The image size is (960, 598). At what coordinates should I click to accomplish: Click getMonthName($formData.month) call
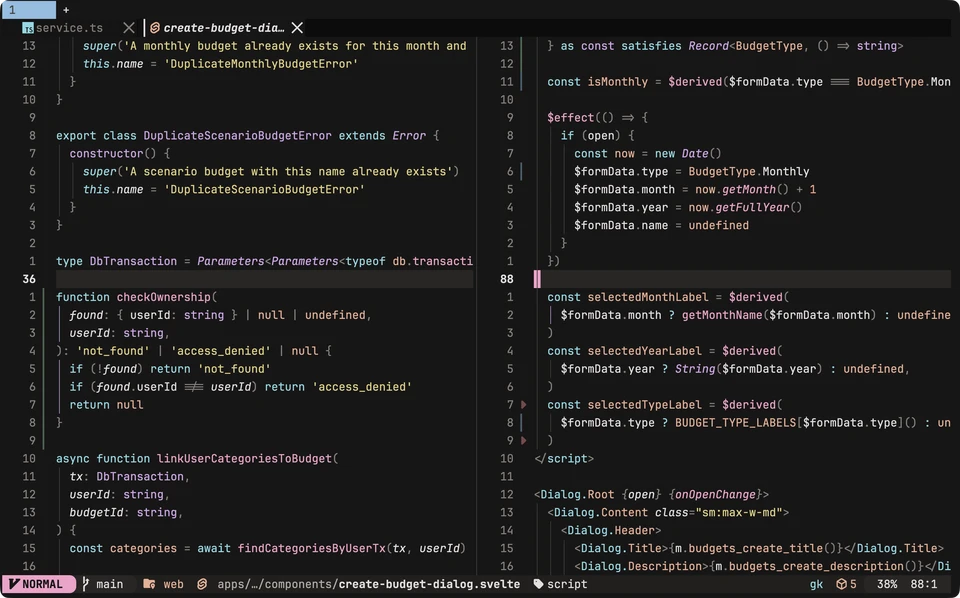(x=779, y=315)
